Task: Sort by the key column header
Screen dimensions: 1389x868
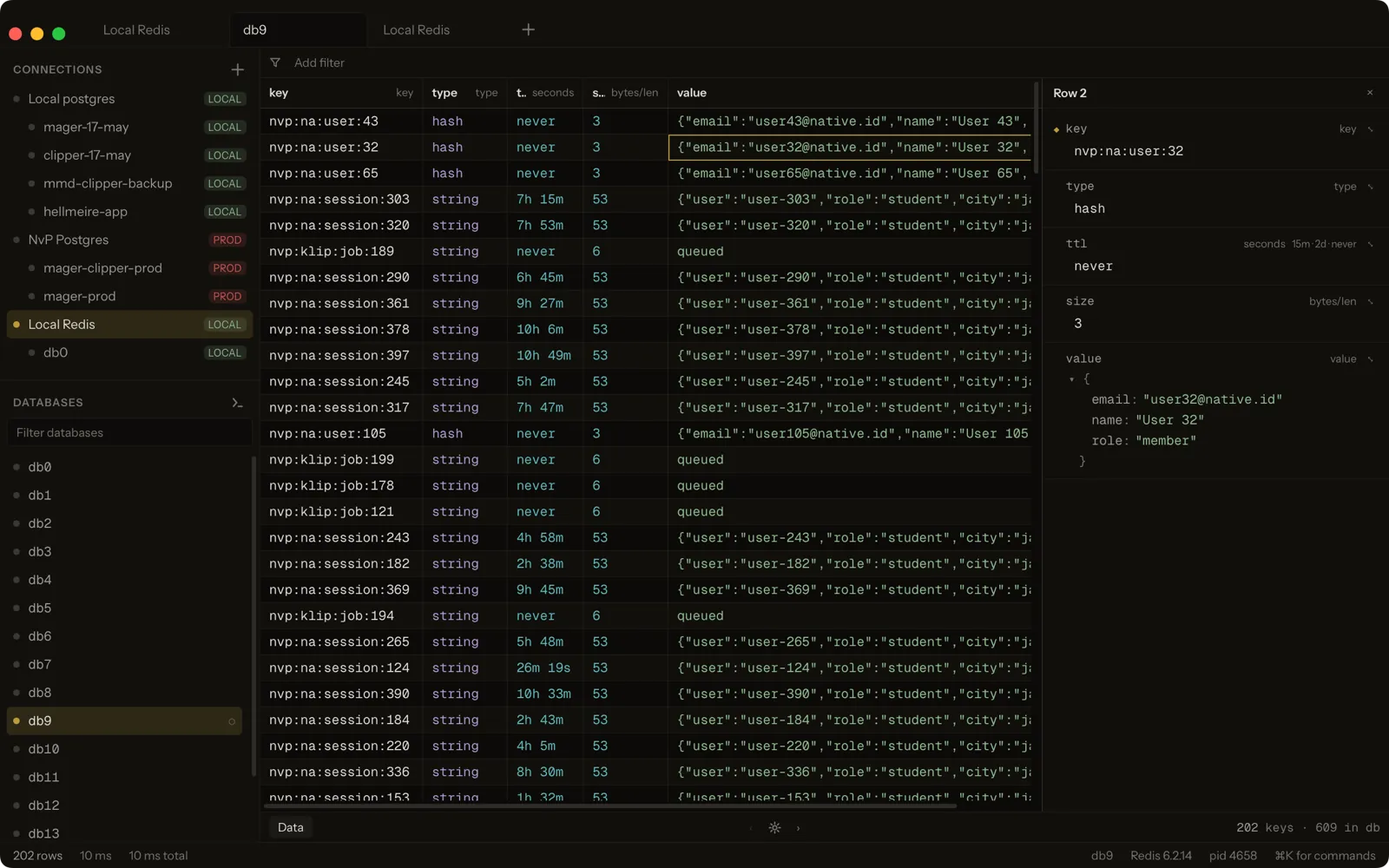Action: coord(341,93)
